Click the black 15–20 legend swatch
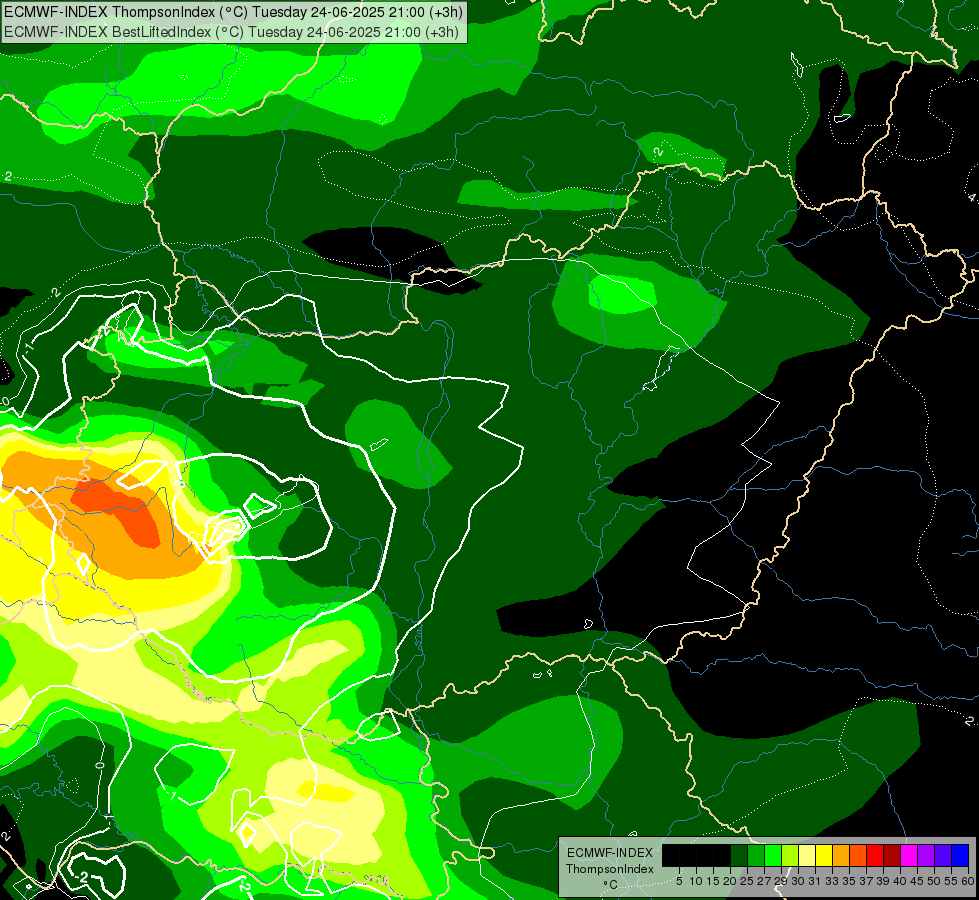979x900 pixels. coord(722,855)
